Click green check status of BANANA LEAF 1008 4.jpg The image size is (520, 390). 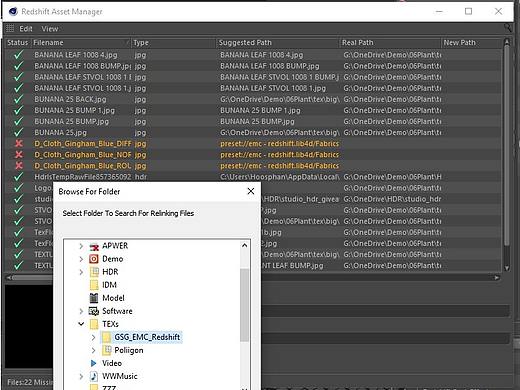click(19, 55)
